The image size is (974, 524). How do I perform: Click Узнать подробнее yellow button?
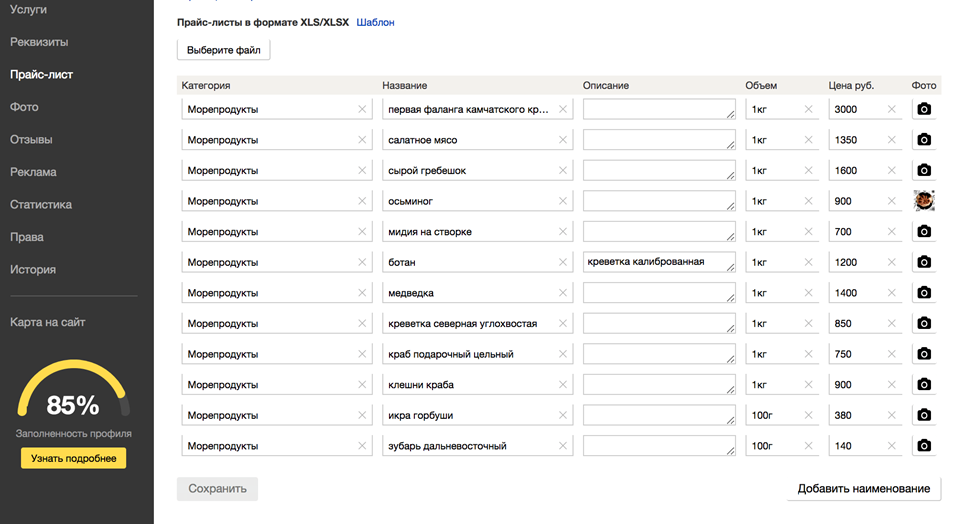[x=73, y=458]
